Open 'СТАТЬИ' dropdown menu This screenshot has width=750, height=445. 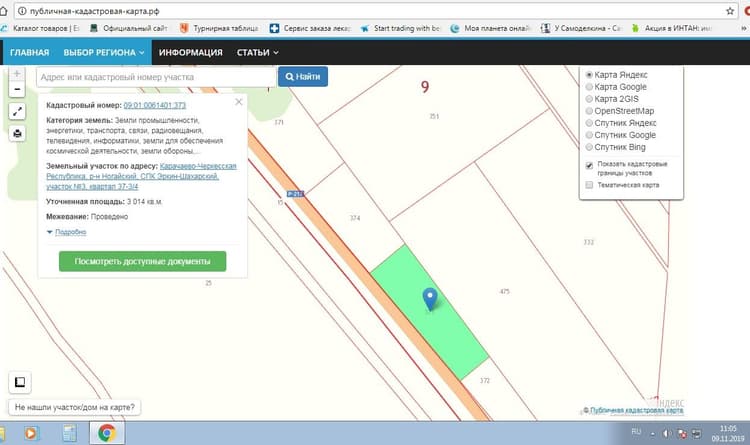[x=257, y=52]
